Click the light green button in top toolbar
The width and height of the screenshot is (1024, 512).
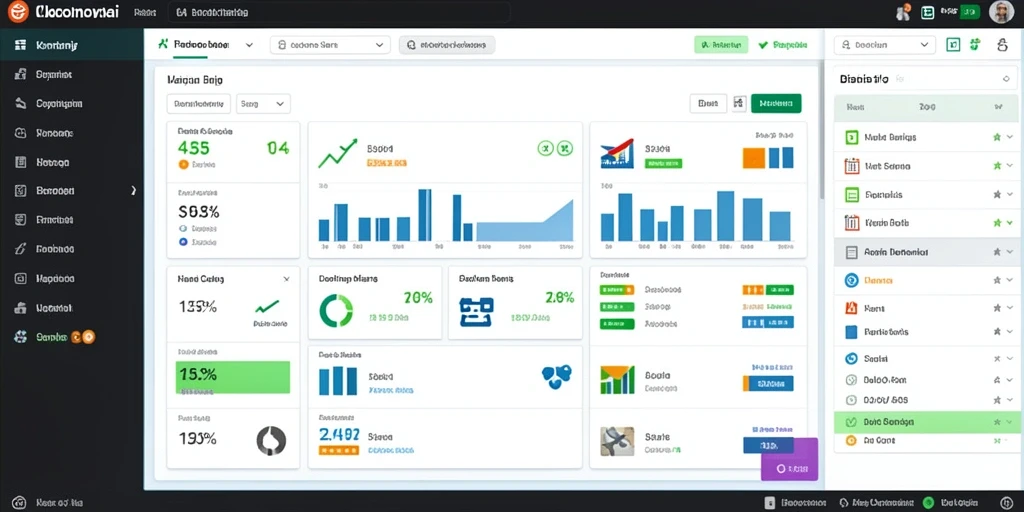coord(721,45)
